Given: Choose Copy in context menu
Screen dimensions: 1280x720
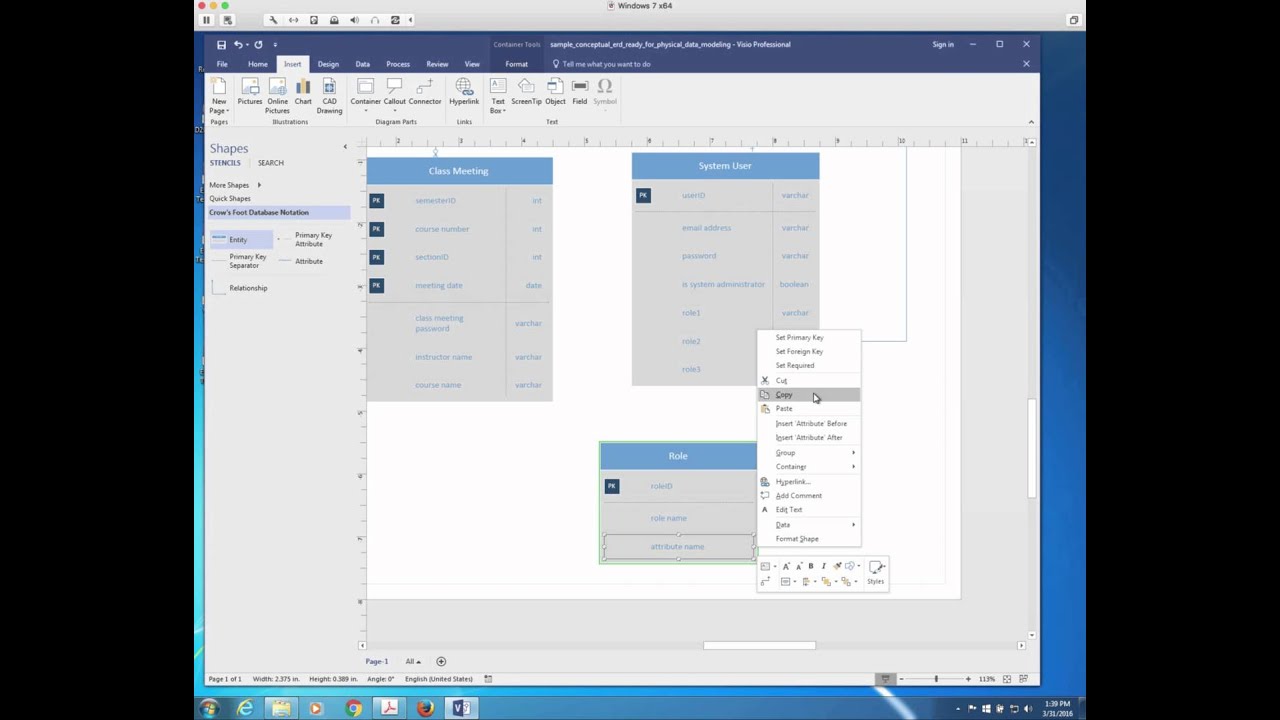Looking at the screenshot, I should pos(808,395).
